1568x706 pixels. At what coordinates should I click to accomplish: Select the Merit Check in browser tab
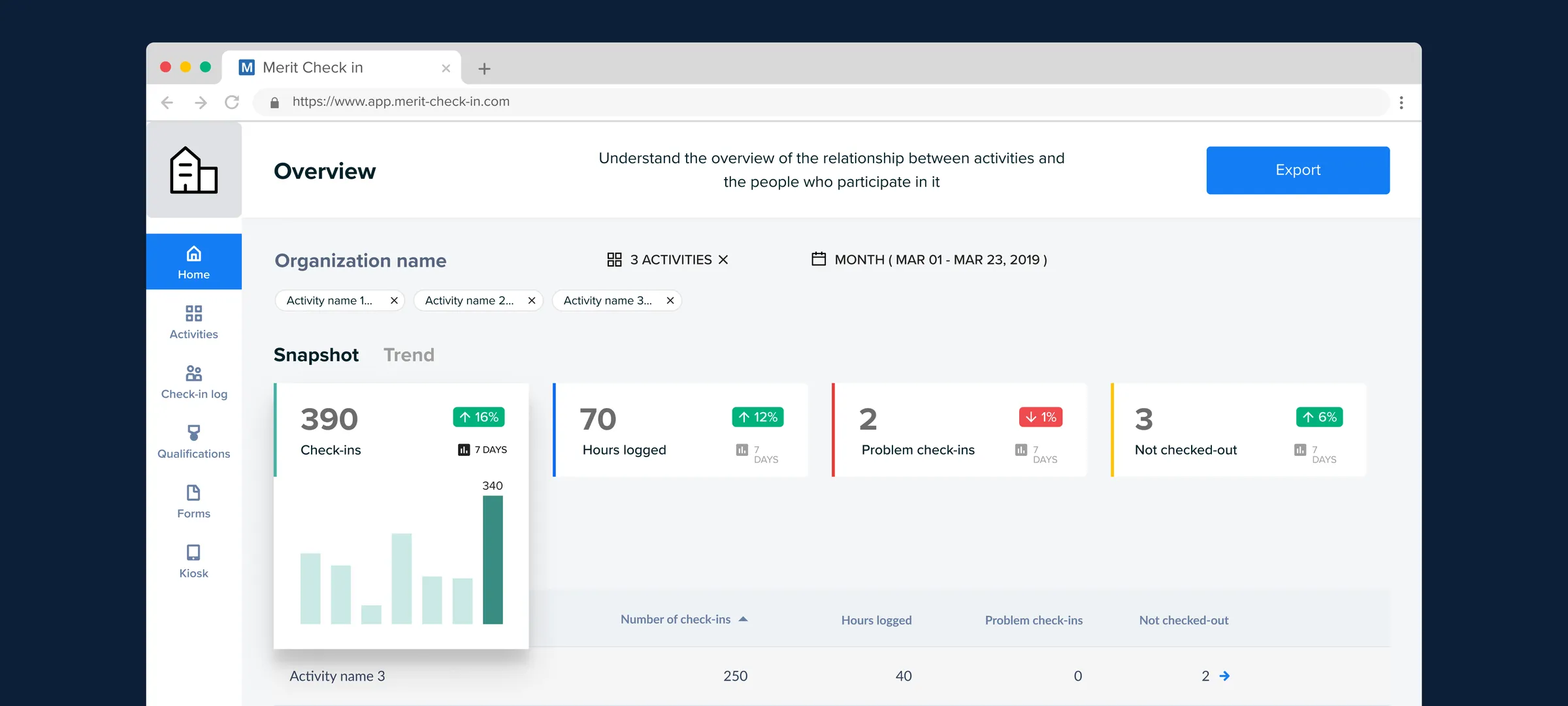tap(341, 67)
